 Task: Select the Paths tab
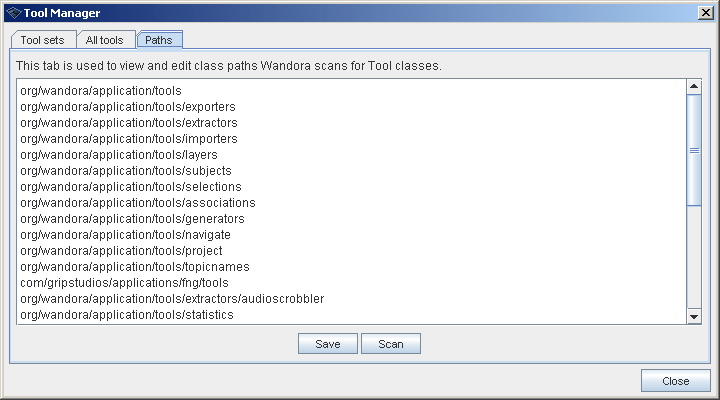(x=158, y=40)
